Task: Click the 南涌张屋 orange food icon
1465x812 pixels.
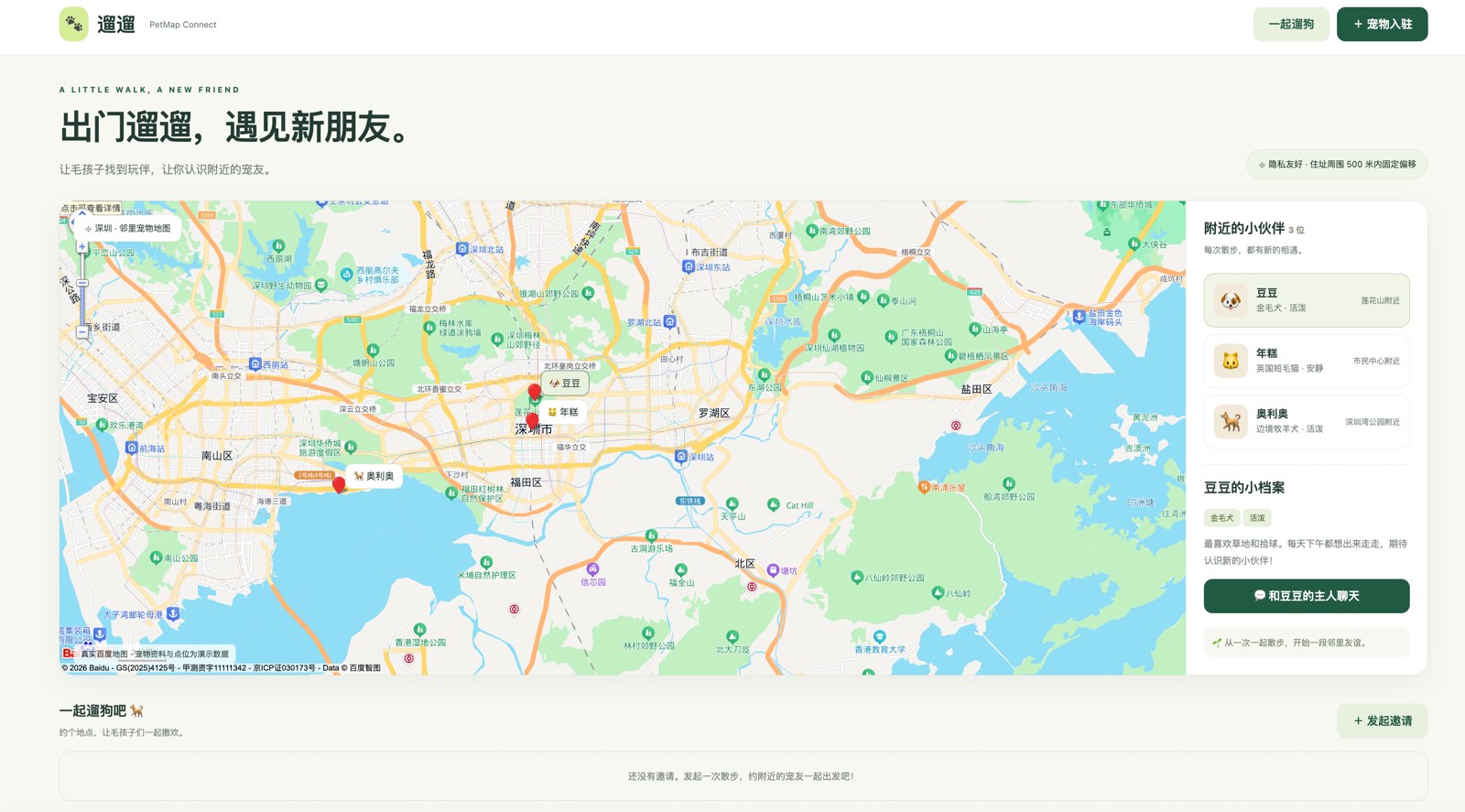Action: (924, 487)
